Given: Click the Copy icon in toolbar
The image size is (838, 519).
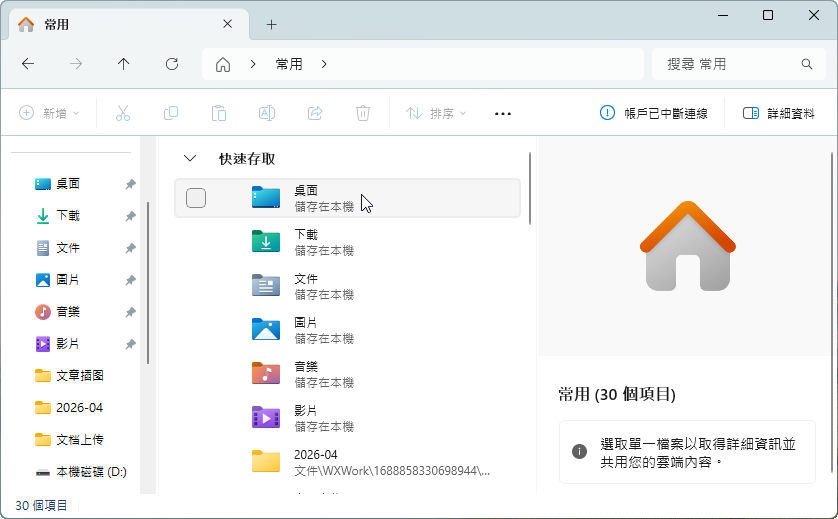Looking at the screenshot, I should click(171, 114).
